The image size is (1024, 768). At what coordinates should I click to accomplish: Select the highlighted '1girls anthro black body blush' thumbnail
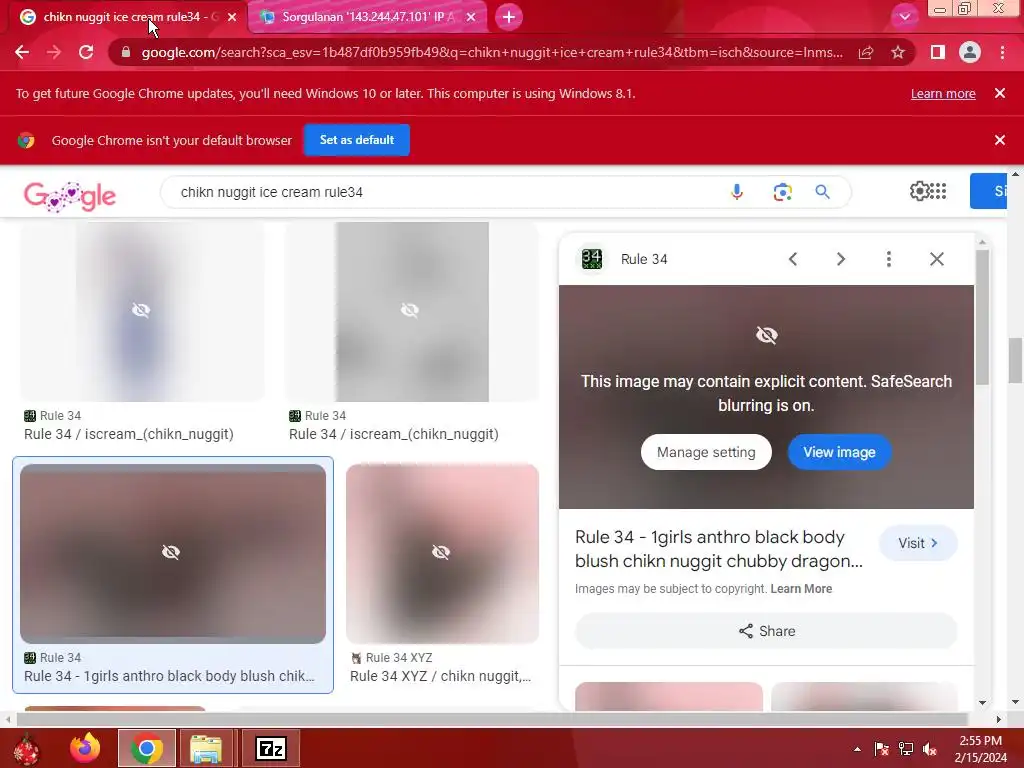pos(173,554)
